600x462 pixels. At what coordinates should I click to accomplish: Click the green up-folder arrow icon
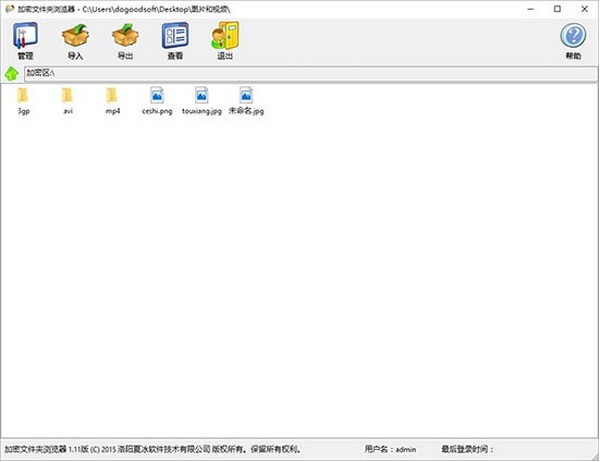click(x=12, y=73)
